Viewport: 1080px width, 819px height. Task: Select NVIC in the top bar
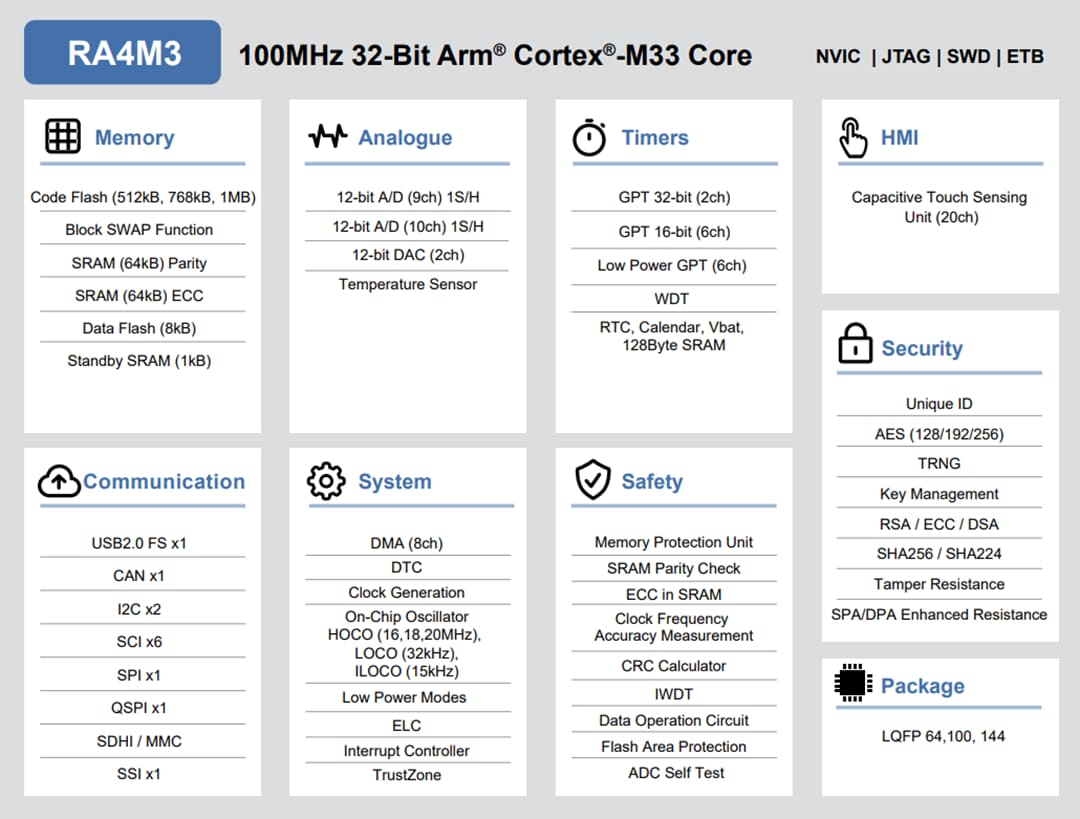pyautogui.click(x=837, y=57)
